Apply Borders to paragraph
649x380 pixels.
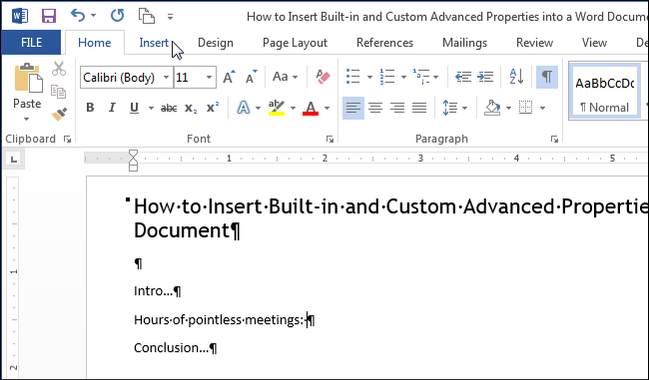(526, 108)
